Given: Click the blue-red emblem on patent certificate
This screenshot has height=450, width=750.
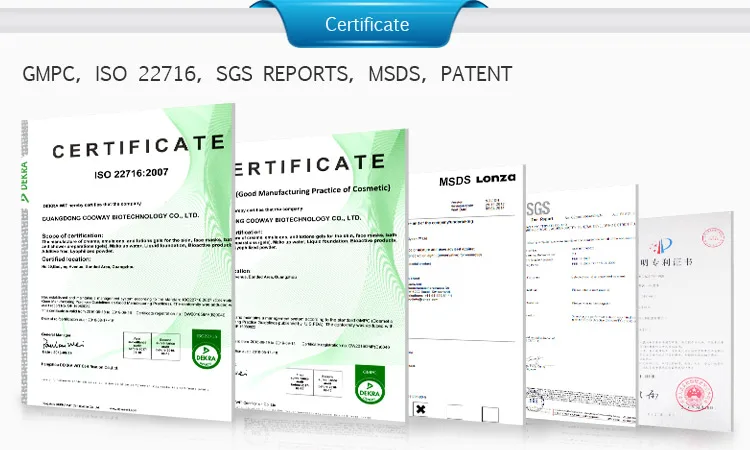Looking at the screenshot, I should (x=661, y=246).
